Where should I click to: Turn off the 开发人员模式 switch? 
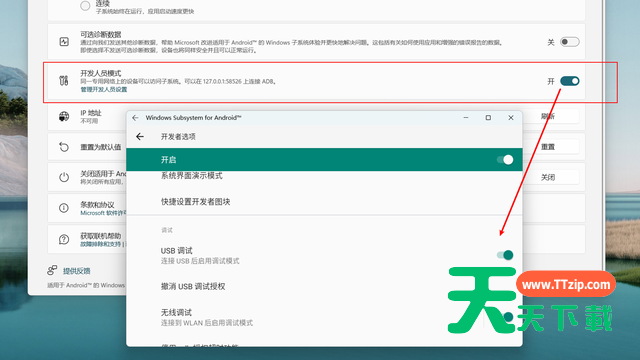coord(569,81)
